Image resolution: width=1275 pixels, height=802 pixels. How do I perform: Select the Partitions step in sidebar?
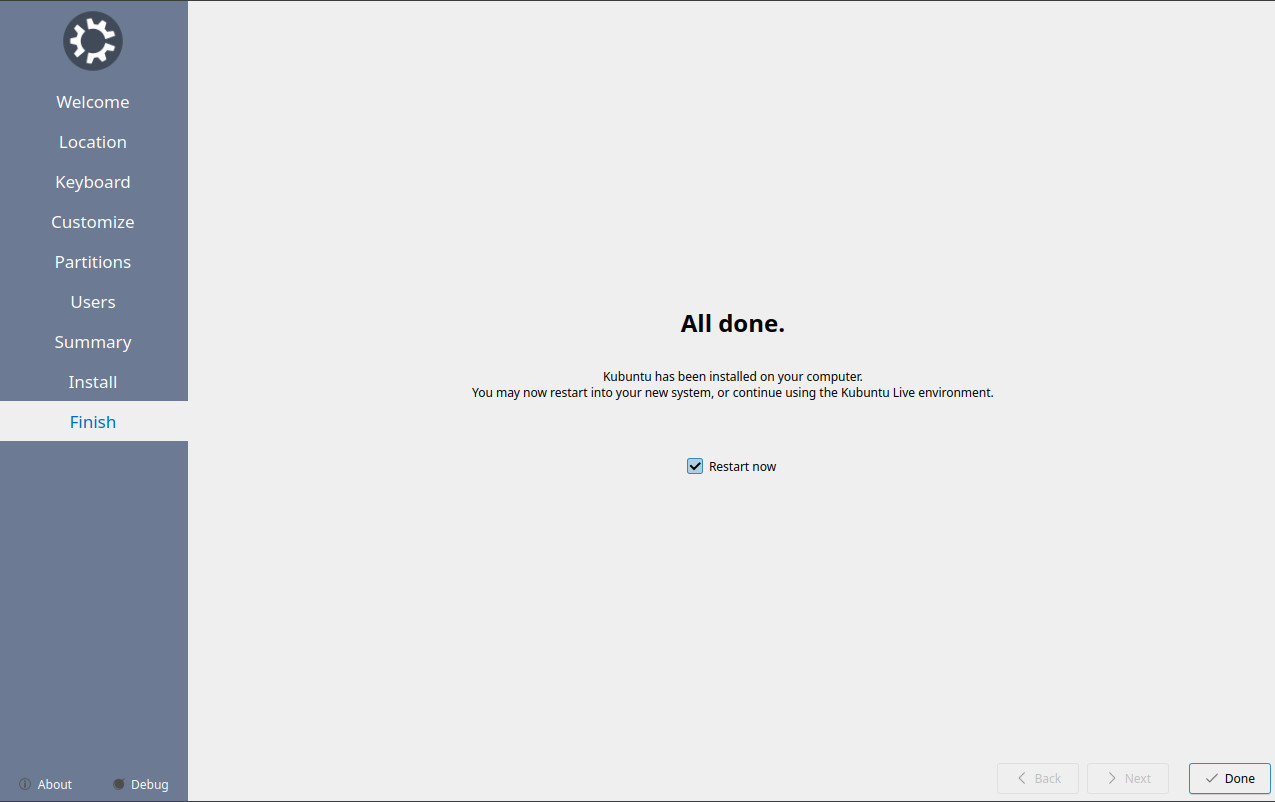pos(93,262)
